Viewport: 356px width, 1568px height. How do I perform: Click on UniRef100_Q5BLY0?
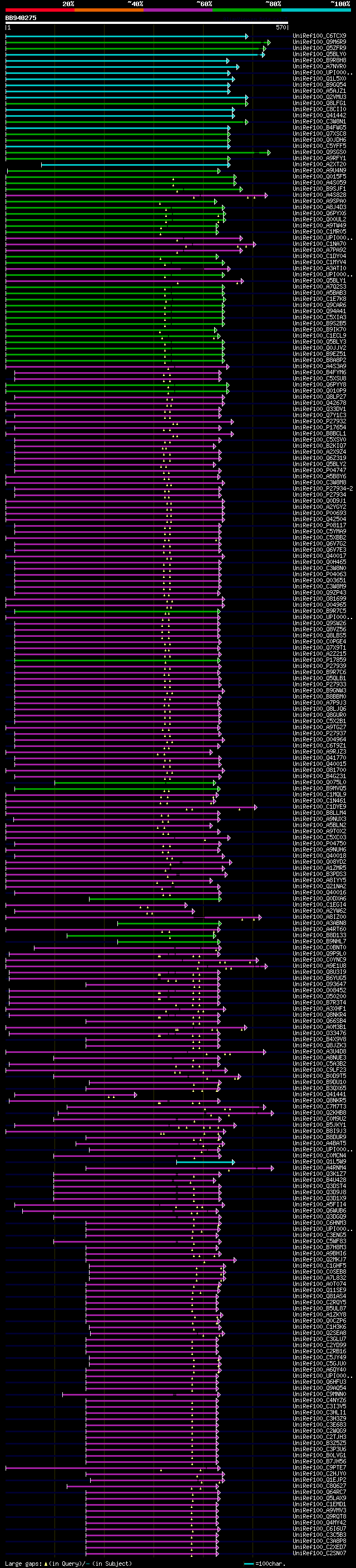coord(319,55)
